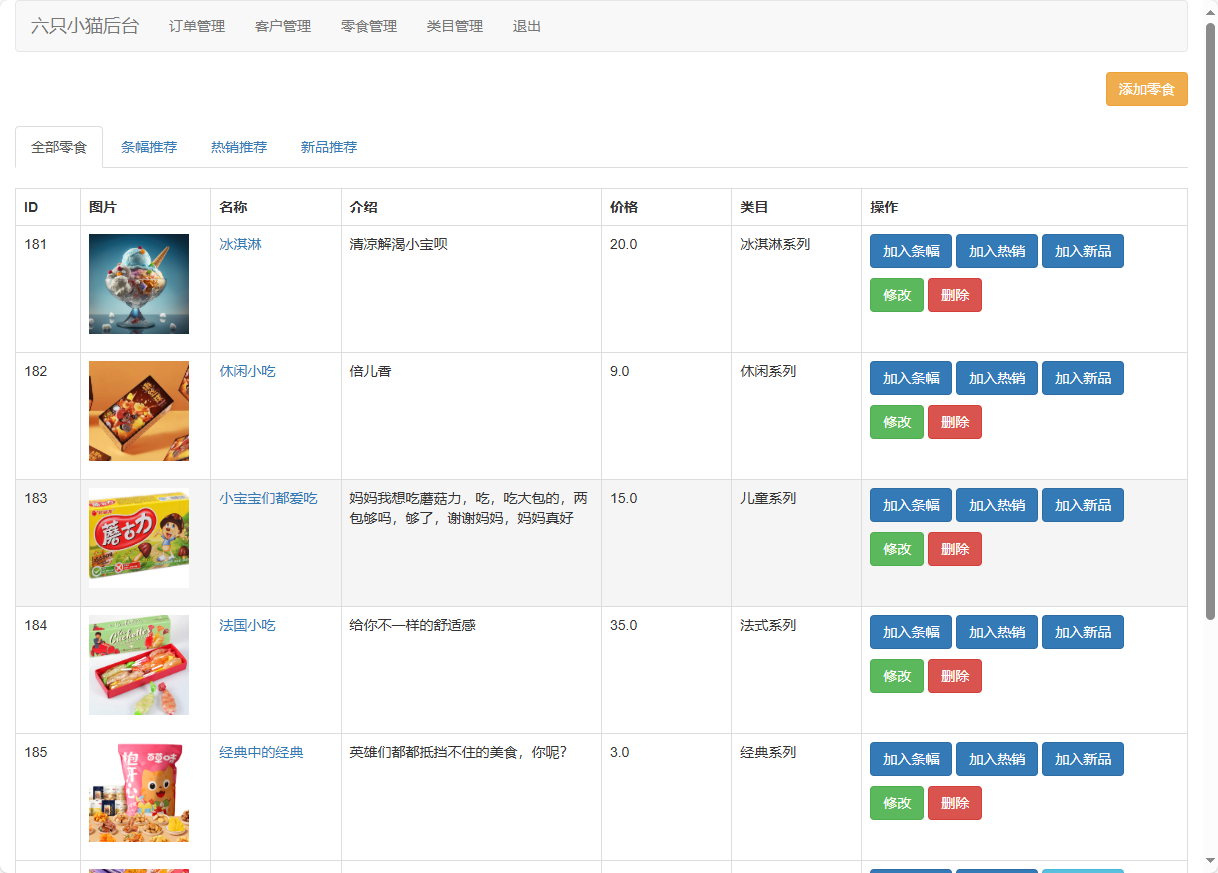Click the ice cream product thumbnail
The image size is (1218, 873).
[139, 284]
